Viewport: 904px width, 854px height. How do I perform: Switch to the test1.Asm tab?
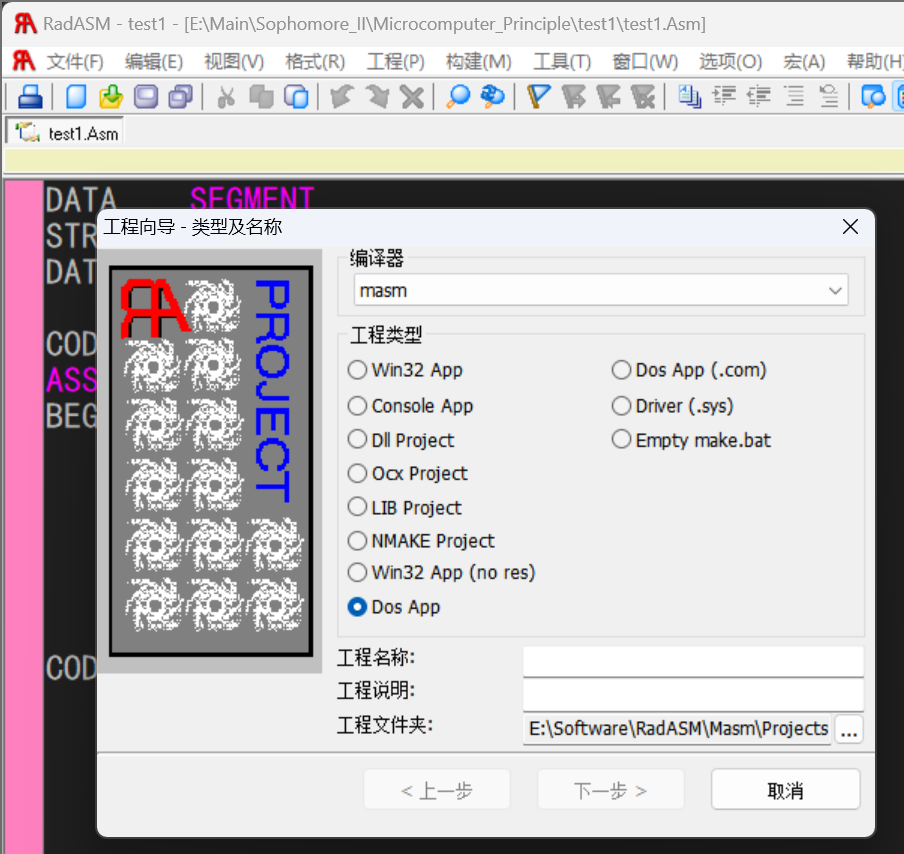point(66,133)
